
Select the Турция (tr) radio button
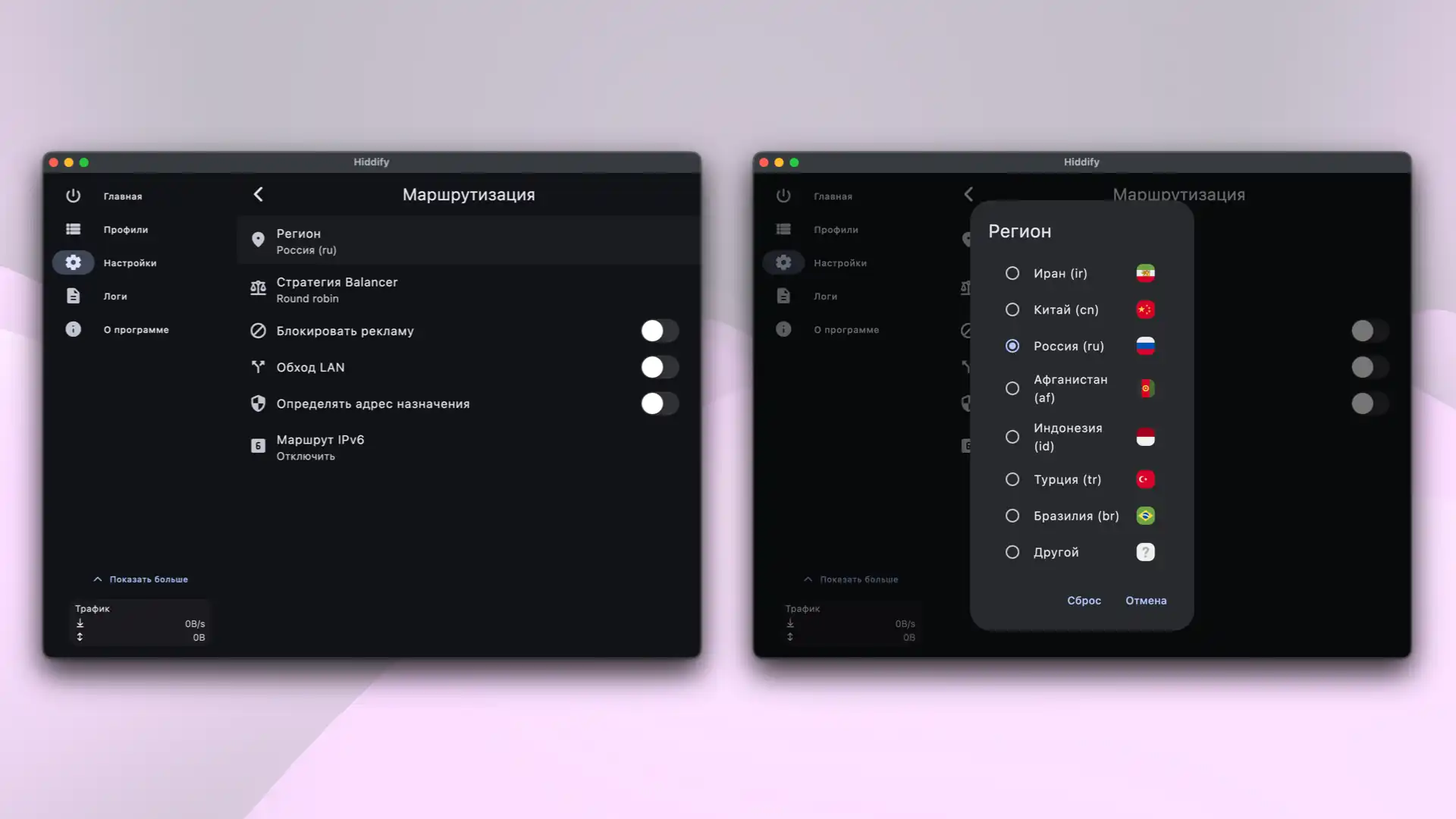pos(1012,479)
